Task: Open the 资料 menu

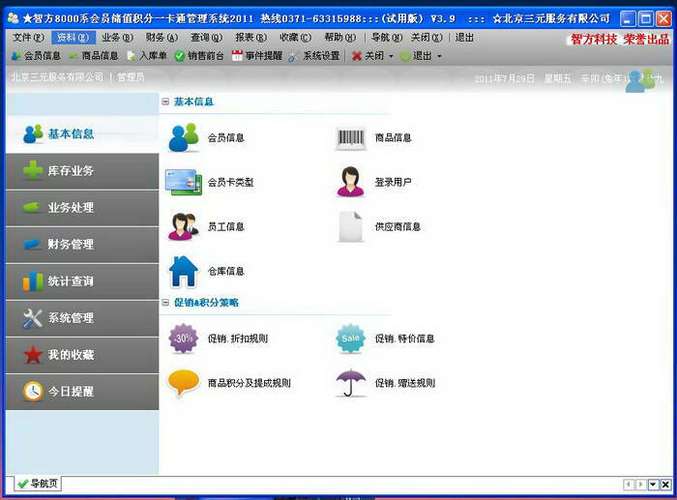Action: (x=73, y=38)
